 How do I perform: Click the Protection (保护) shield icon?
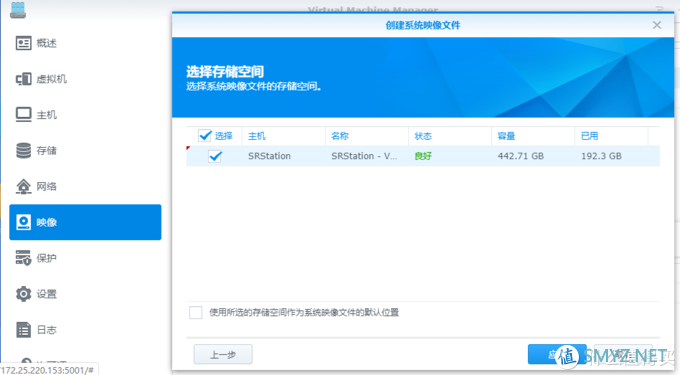pyautogui.click(x=23, y=258)
